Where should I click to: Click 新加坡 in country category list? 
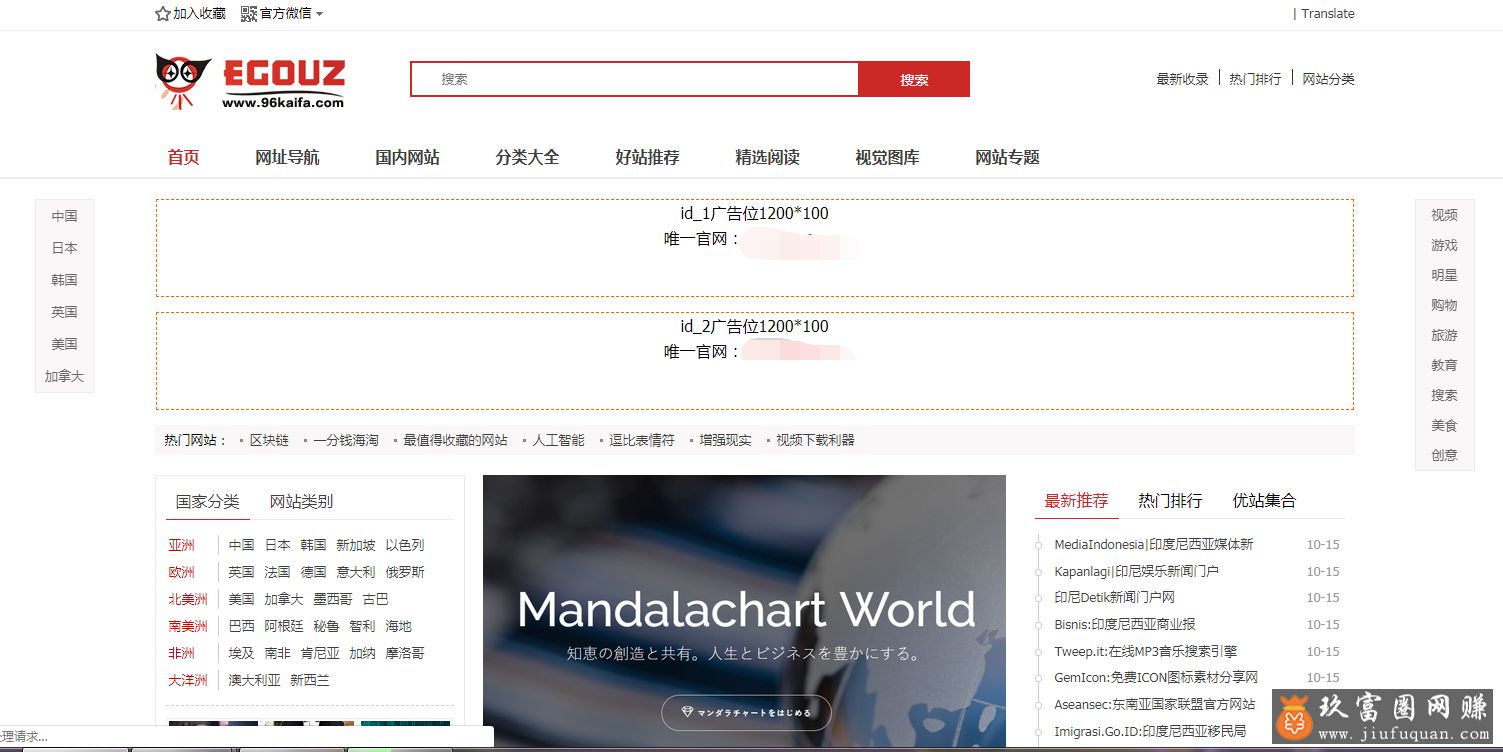(x=356, y=545)
